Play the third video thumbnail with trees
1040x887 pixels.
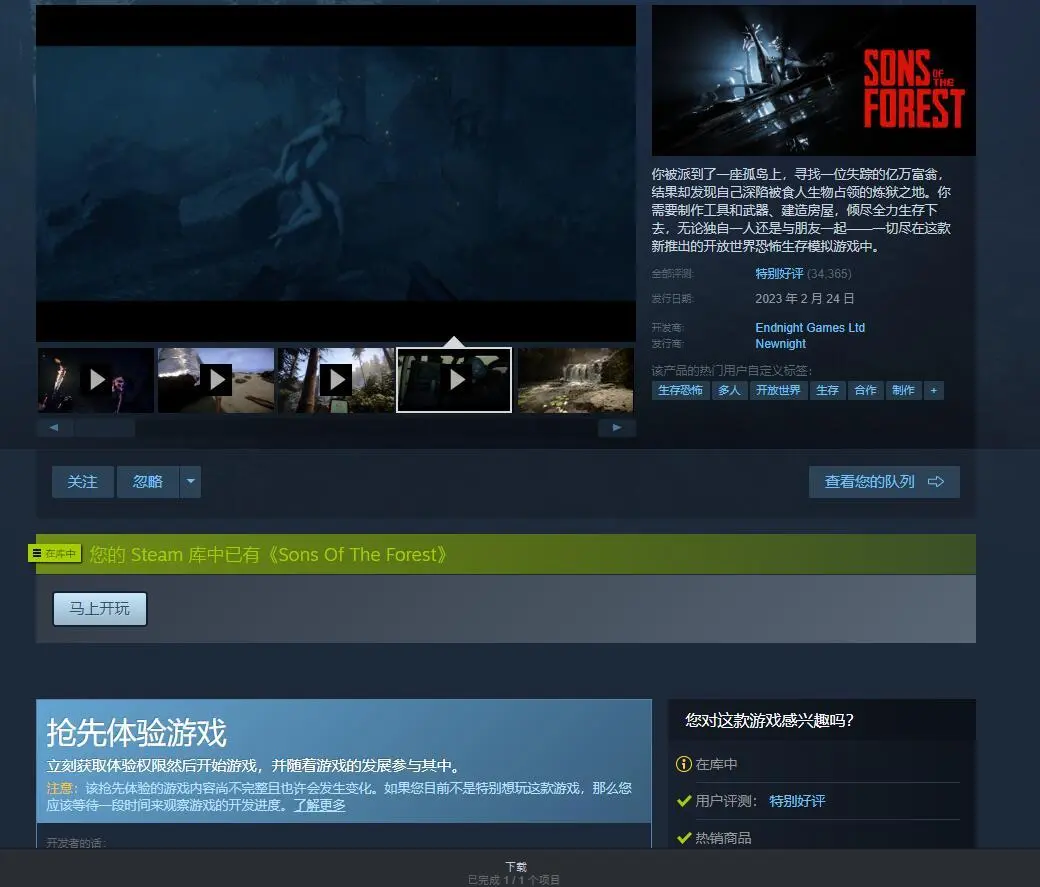coord(336,380)
